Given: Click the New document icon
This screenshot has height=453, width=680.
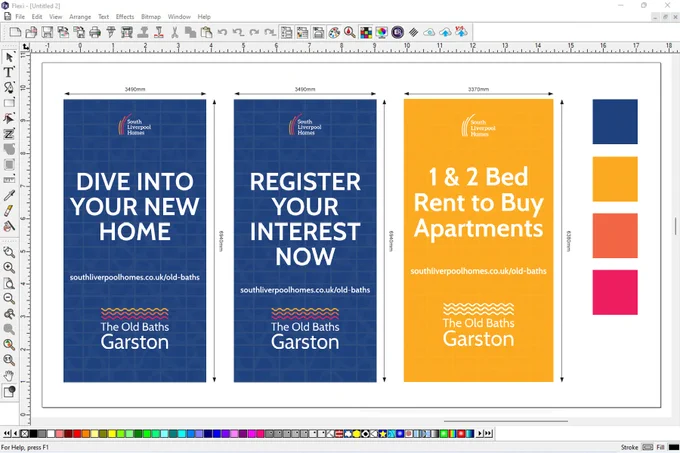Looking at the screenshot, I should click(x=15, y=32).
